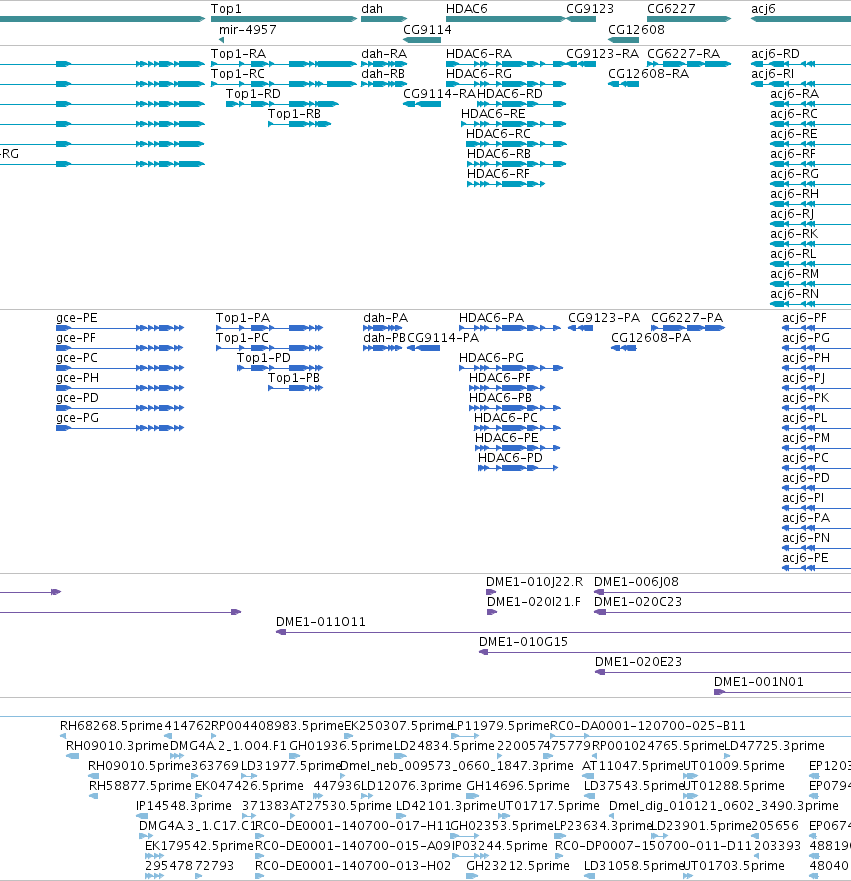851x881 pixels.
Task: Click the DME1-010J22.R BAC label
Action: tap(534, 582)
